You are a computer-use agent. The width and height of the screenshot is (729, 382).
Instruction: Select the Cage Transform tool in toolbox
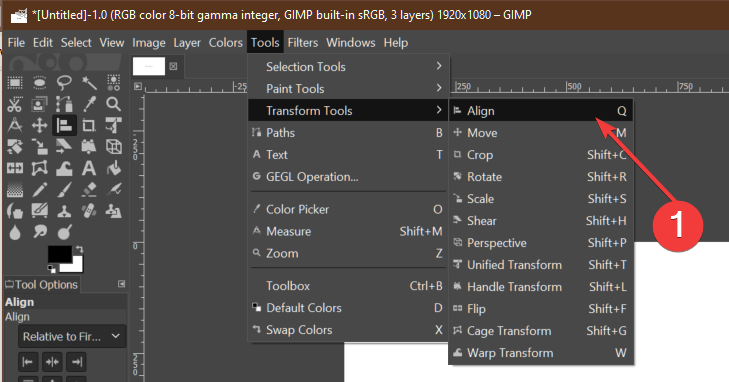[x=40, y=168]
